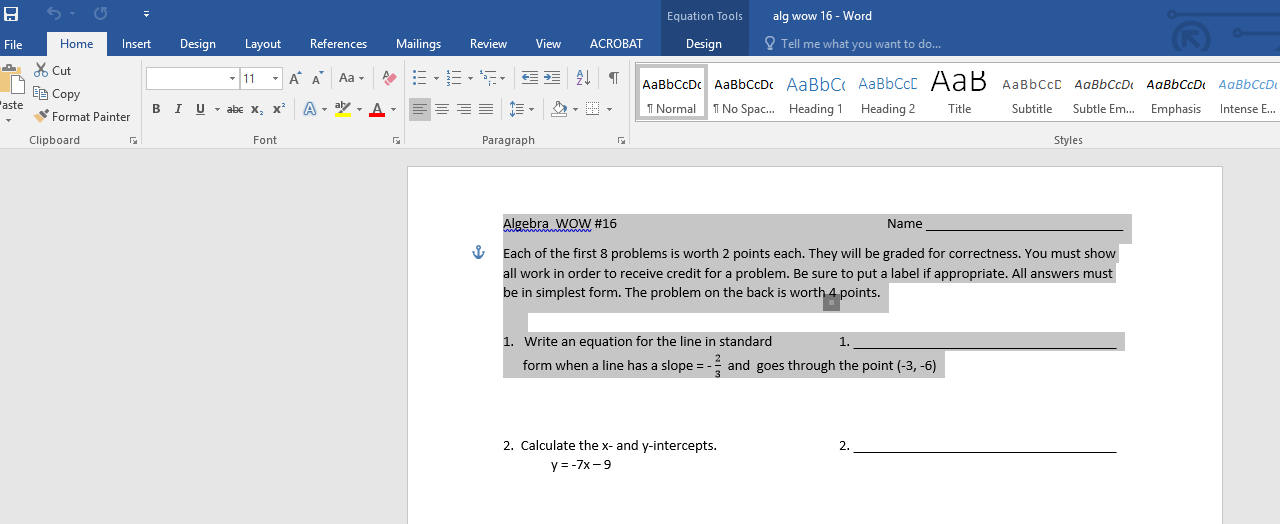The height and width of the screenshot is (524, 1280).
Task: Click the object anchor icon in margin
Action: pos(478,253)
